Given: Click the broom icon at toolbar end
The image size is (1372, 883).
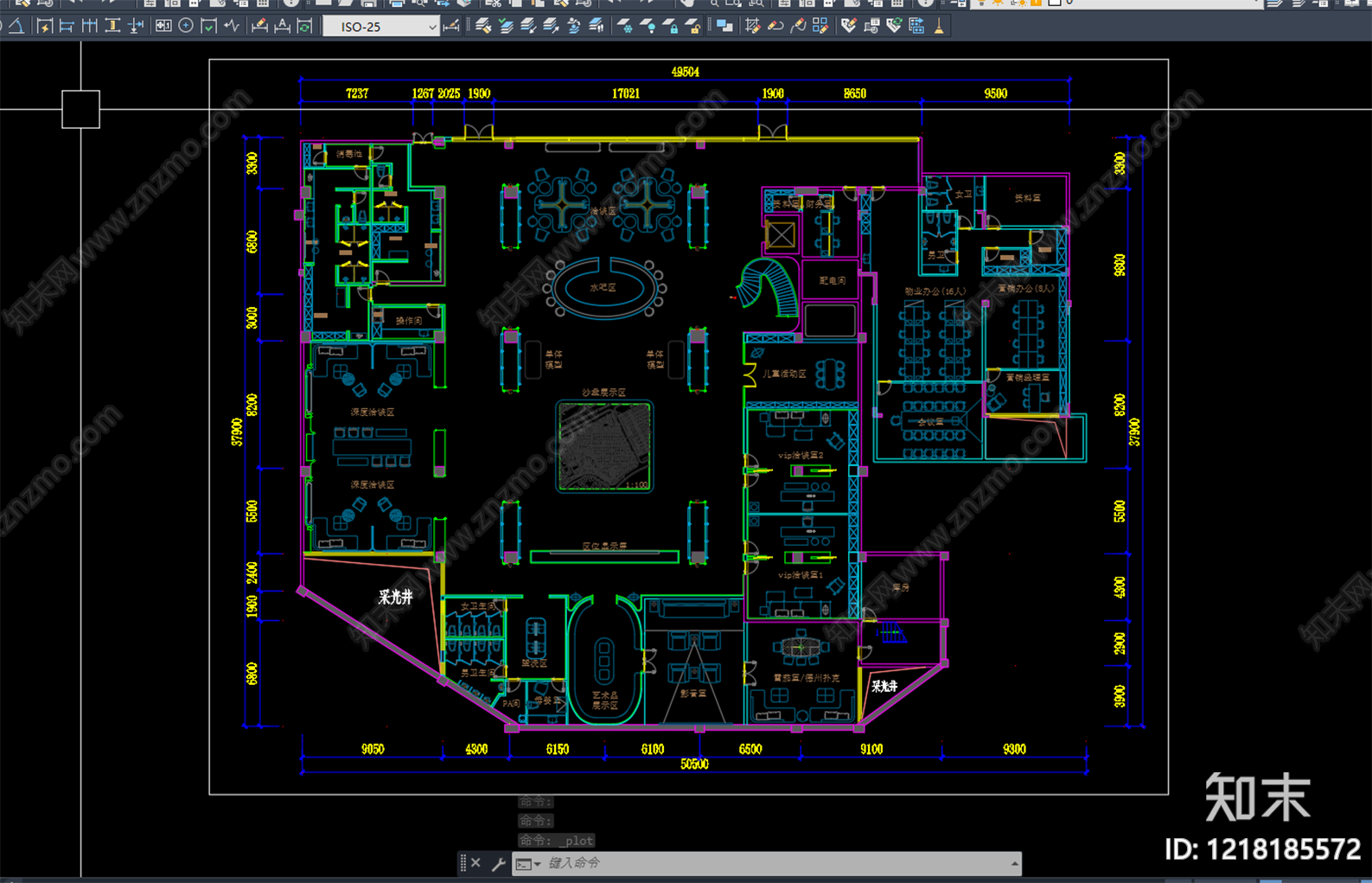Looking at the screenshot, I should tap(939, 26).
